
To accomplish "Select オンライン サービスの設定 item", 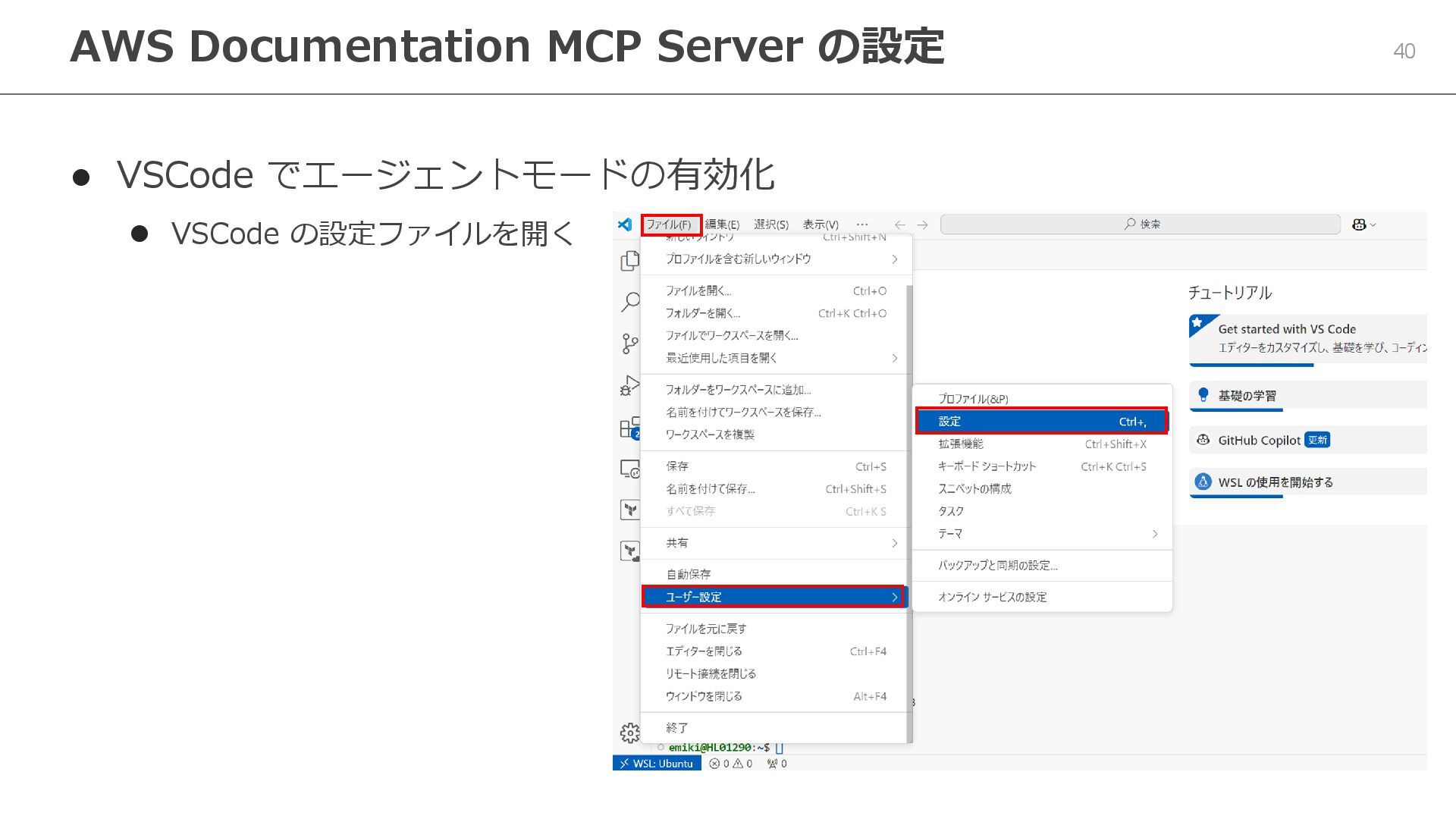I will pyautogui.click(x=1042, y=598).
